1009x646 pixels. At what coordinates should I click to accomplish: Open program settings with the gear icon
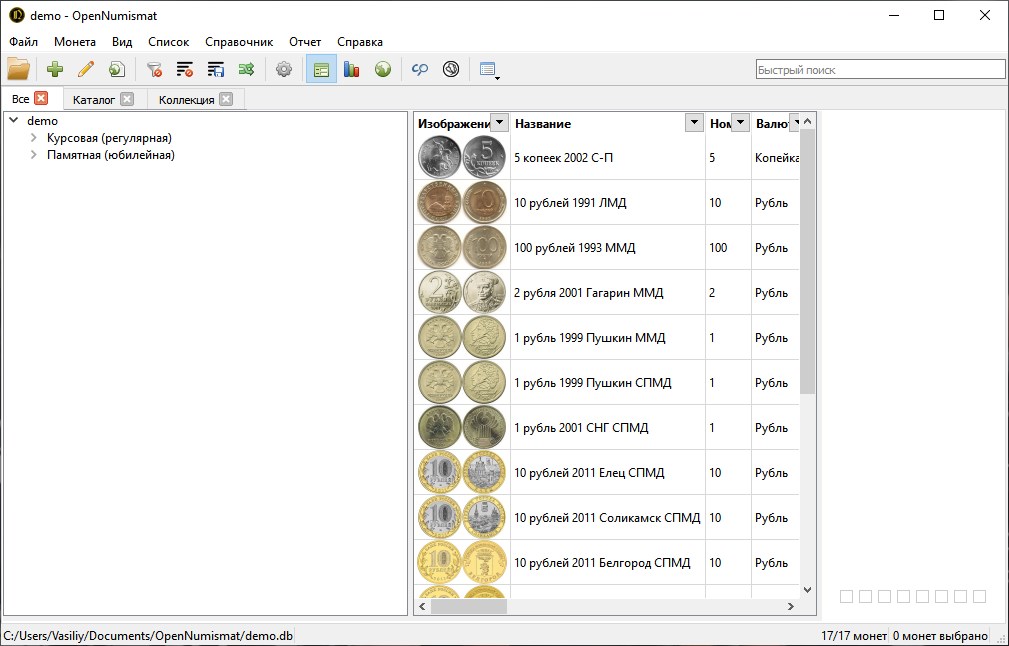coord(283,69)
